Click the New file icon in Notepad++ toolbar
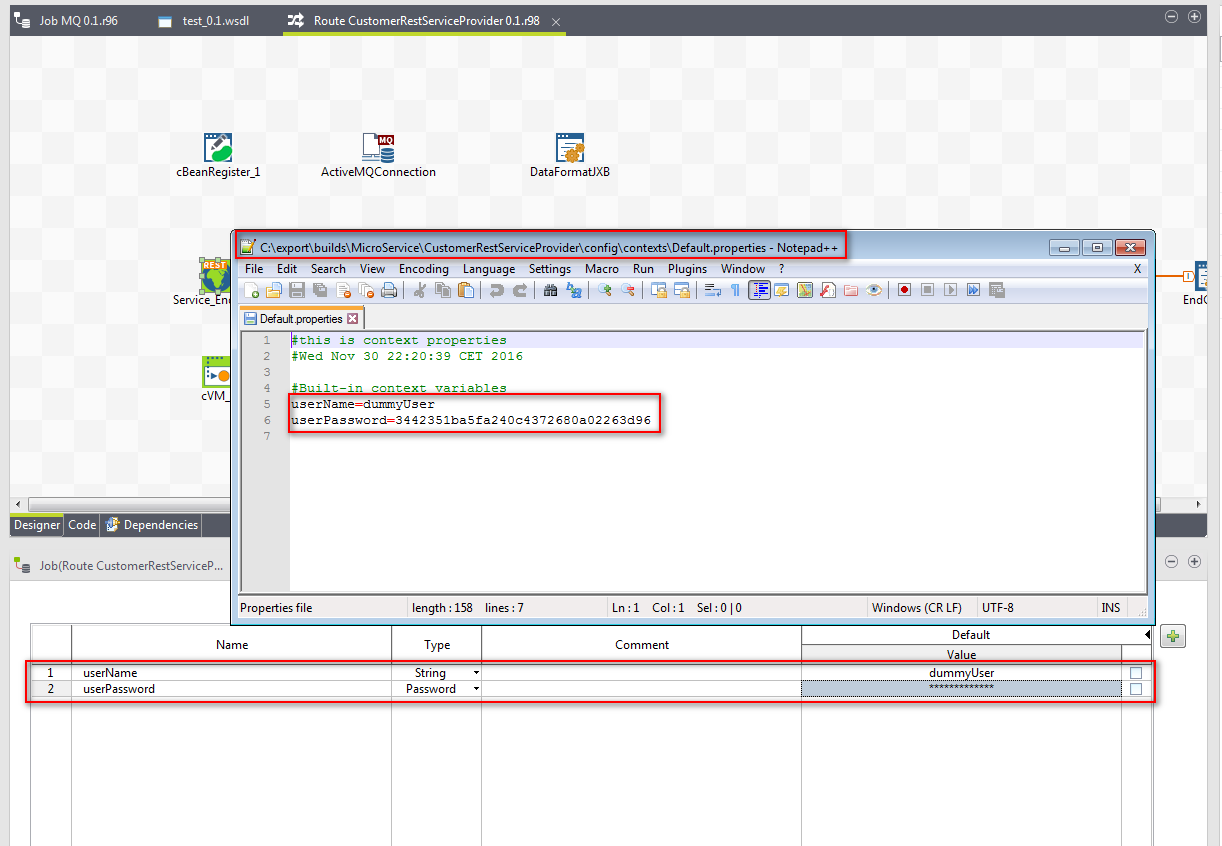 [x=253, y=290]
